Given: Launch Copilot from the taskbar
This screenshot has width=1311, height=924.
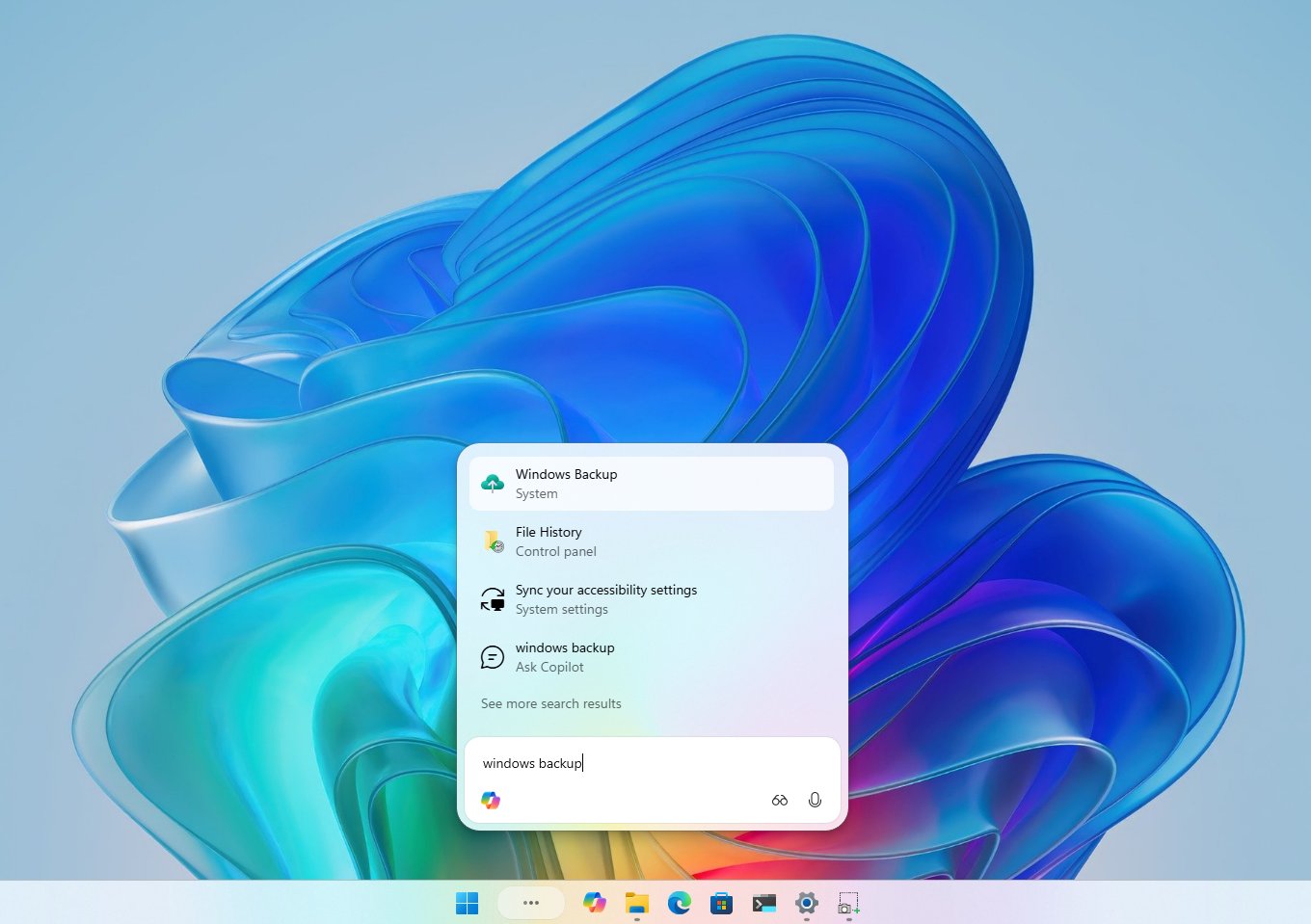Looking at the screenshot, I should pyautogui.click(x=595, y=903).
